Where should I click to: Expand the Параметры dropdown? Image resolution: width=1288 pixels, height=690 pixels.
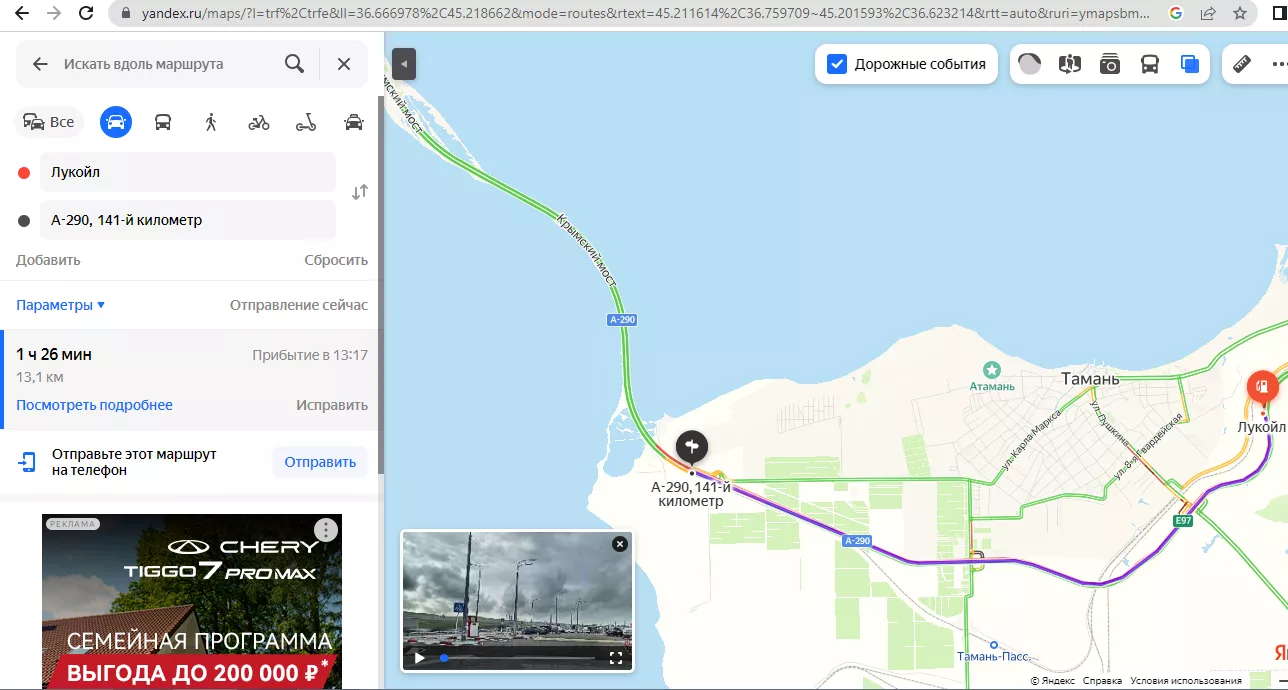(x=60, y=305)
